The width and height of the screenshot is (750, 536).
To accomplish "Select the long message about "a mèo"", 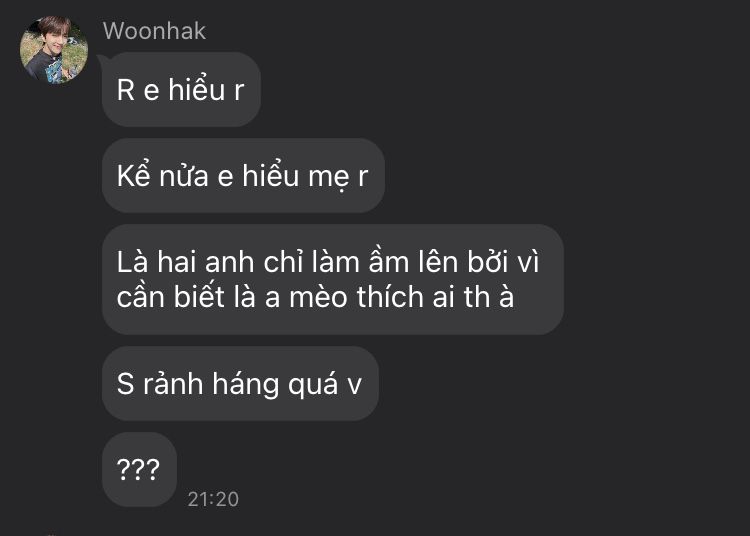I will (332, 279).
